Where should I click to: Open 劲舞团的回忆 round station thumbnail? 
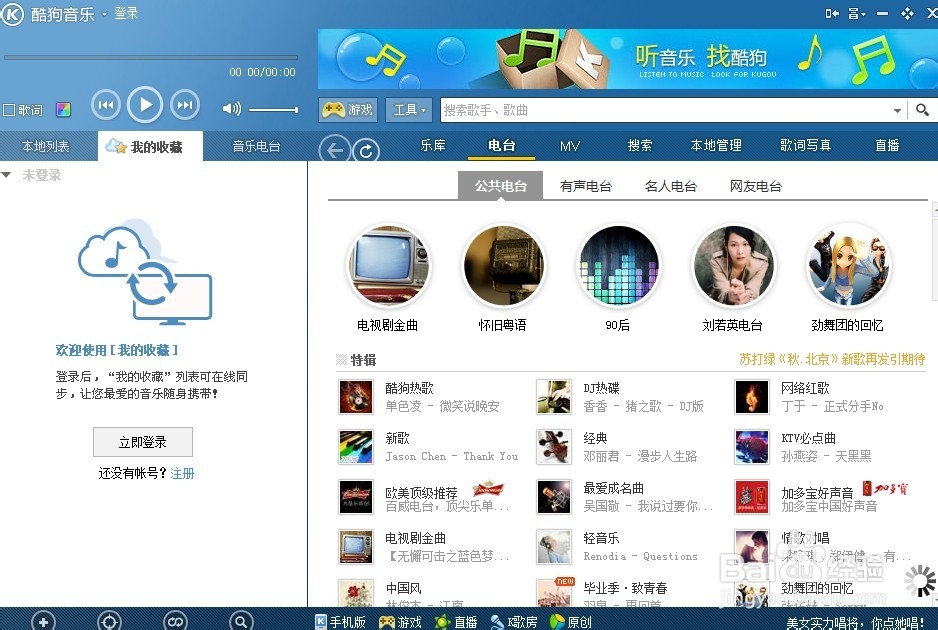(x=848, y=265)
